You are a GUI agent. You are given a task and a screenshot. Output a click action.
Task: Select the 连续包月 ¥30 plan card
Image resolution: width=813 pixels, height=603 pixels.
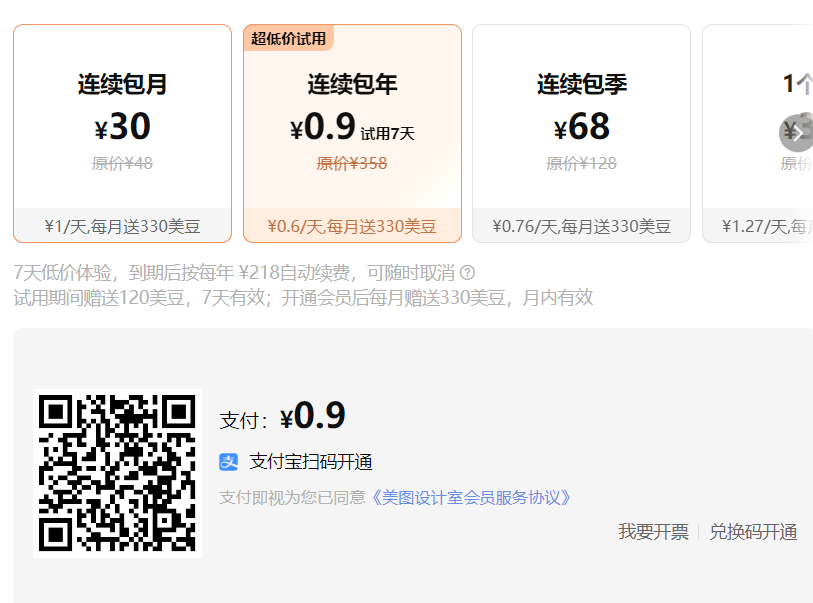(x=122, y=133)
